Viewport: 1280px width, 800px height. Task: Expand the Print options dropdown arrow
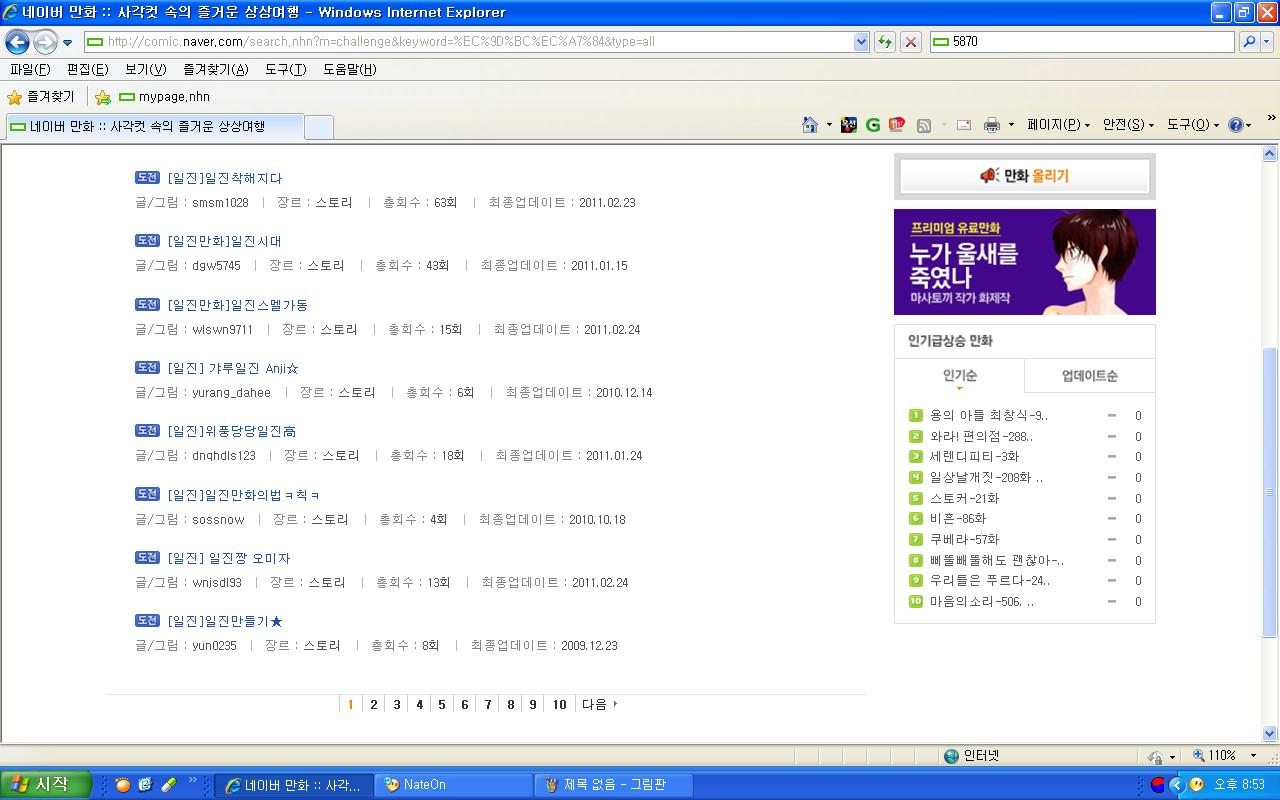click(1011, 125)
